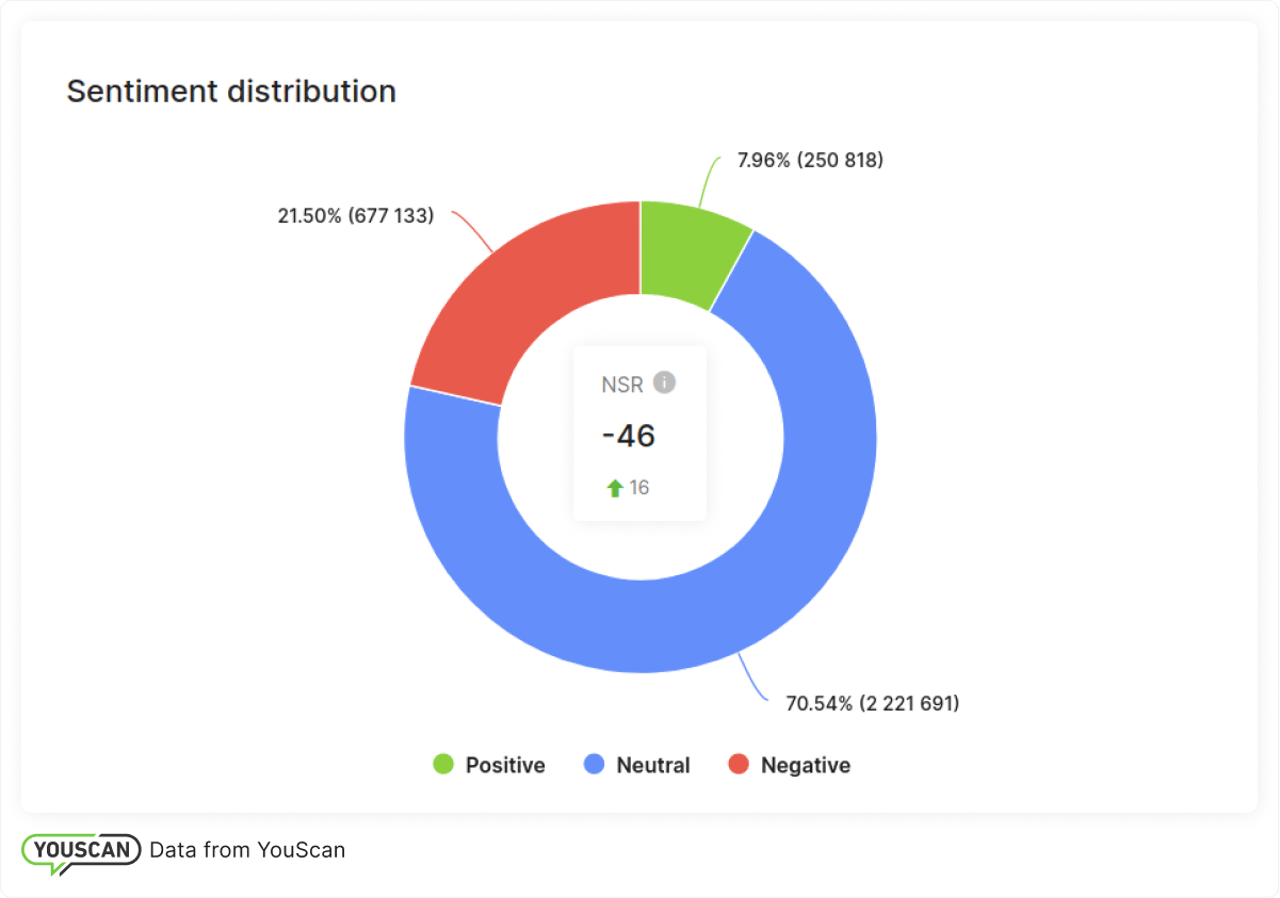Image resolution: width=1280 pixels, height=898 pixels.
Task: Click the red Negative legend dot
Action: (x=739, y=765)
